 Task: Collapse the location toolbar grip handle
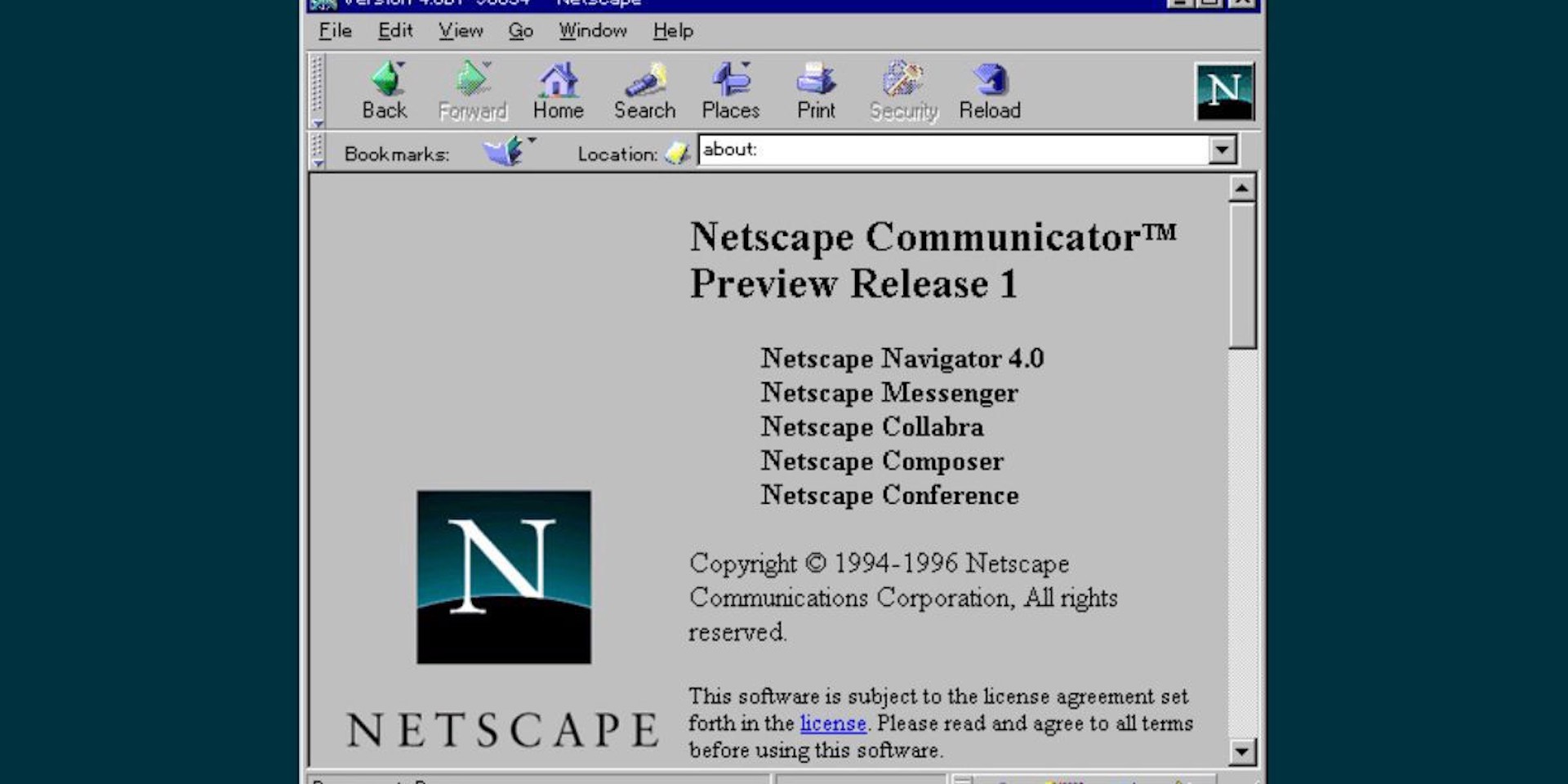pyautogui.click(x=318, y=151)
